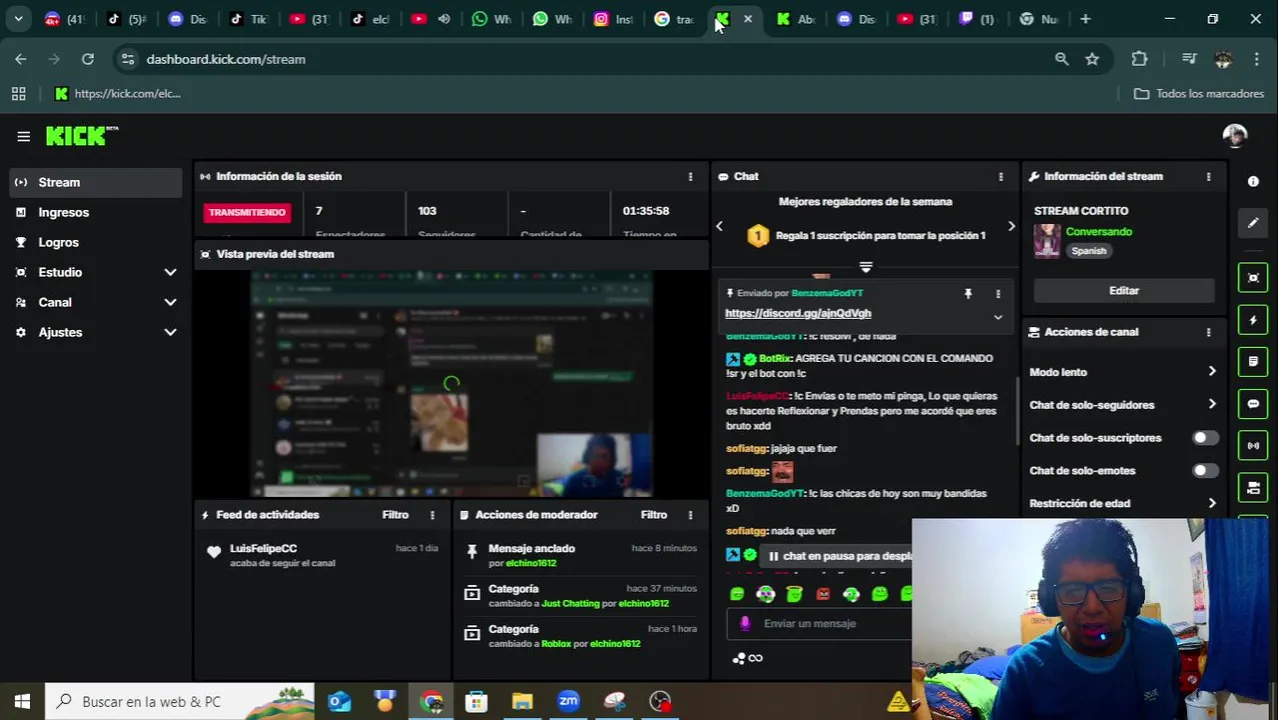Resume chat via 'chat en pausa' banner

(838, 556)
